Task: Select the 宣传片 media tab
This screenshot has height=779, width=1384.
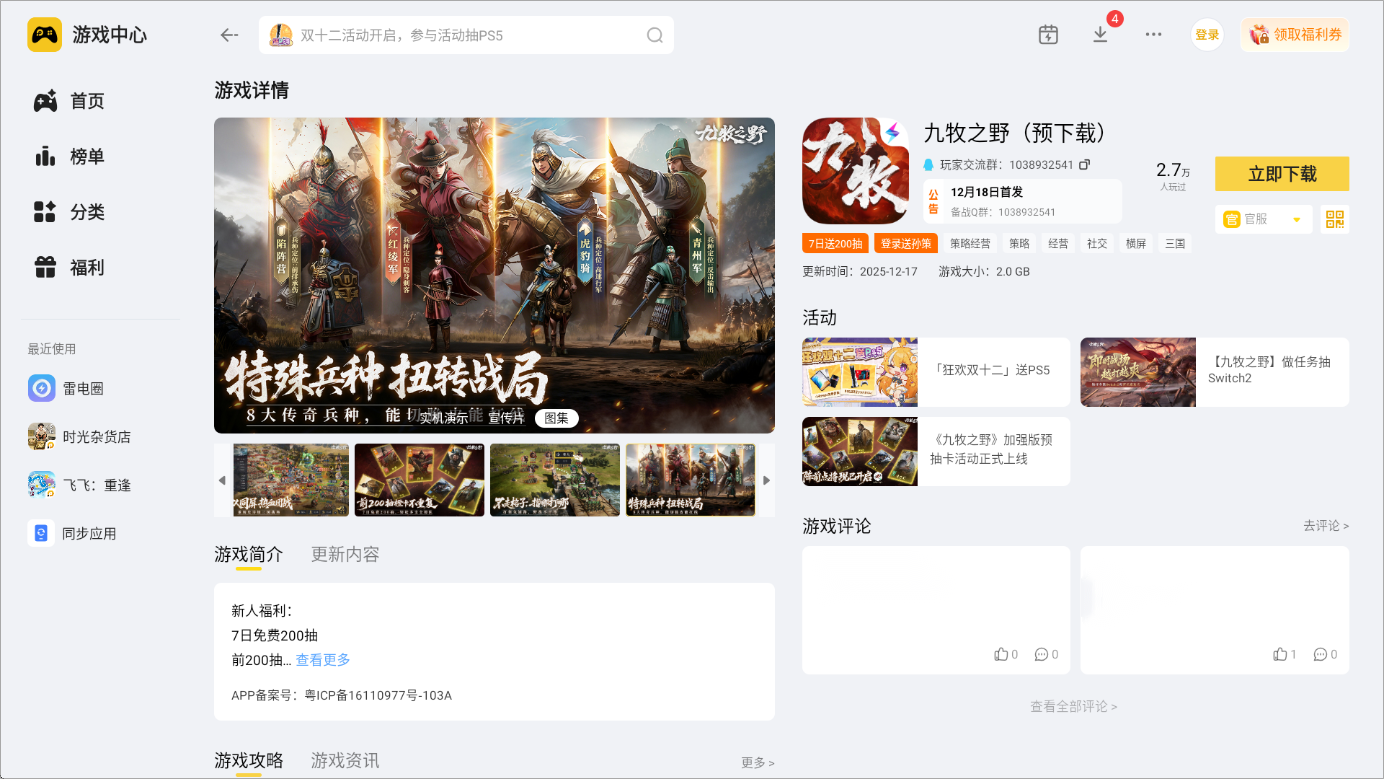Action: pos(506,418)
